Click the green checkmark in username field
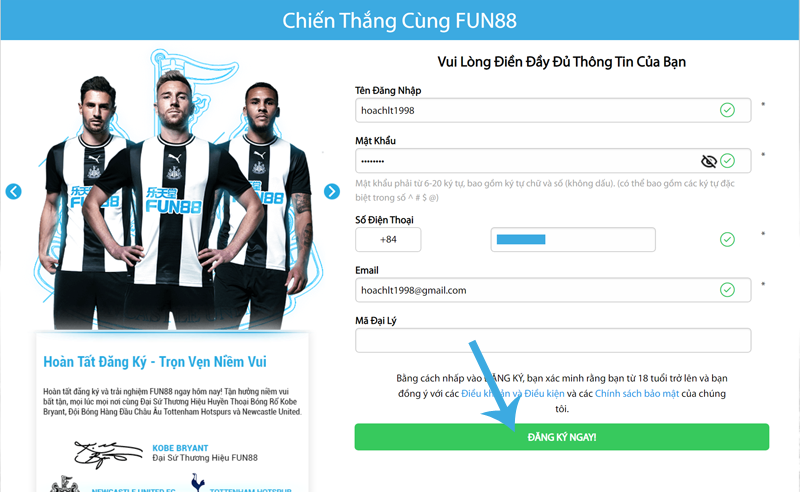 pyautogui.click(x=727, y=110)
